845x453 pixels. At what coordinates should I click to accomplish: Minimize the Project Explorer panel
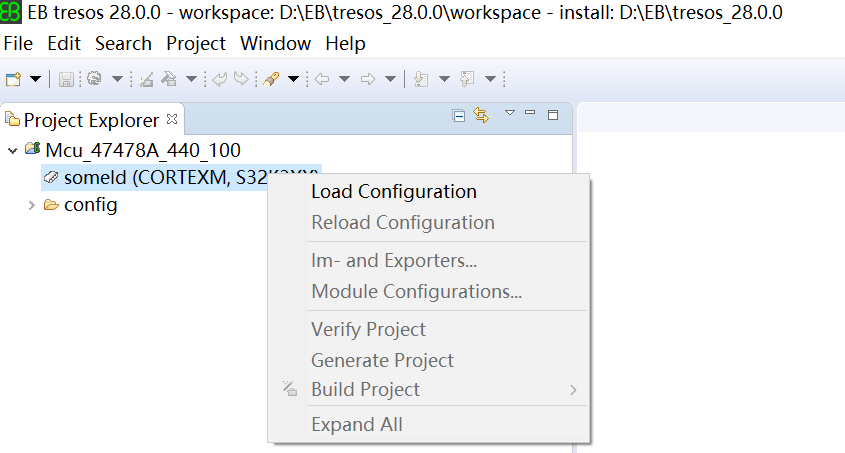tap(530, 113)
